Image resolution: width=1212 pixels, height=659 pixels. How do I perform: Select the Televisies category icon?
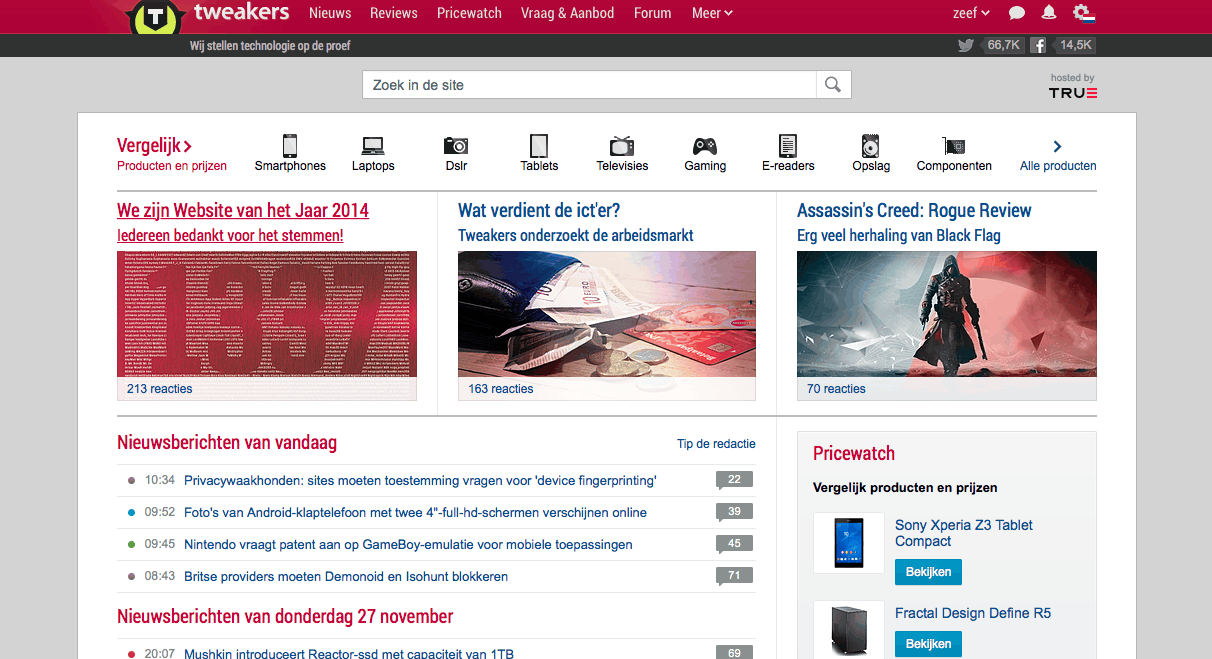(x=622, y=145)
